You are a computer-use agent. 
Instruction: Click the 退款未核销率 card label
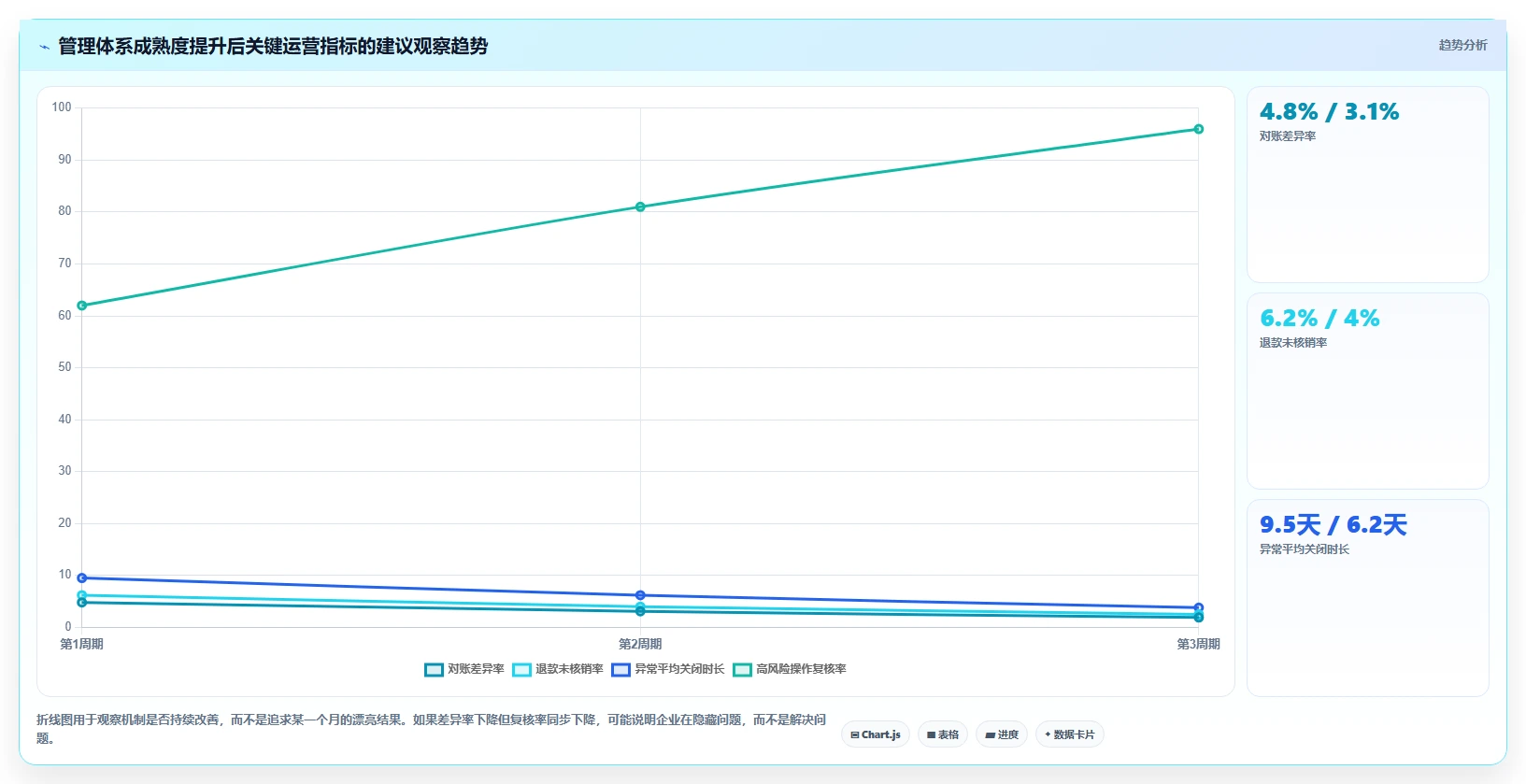[x=1293, y=343]
